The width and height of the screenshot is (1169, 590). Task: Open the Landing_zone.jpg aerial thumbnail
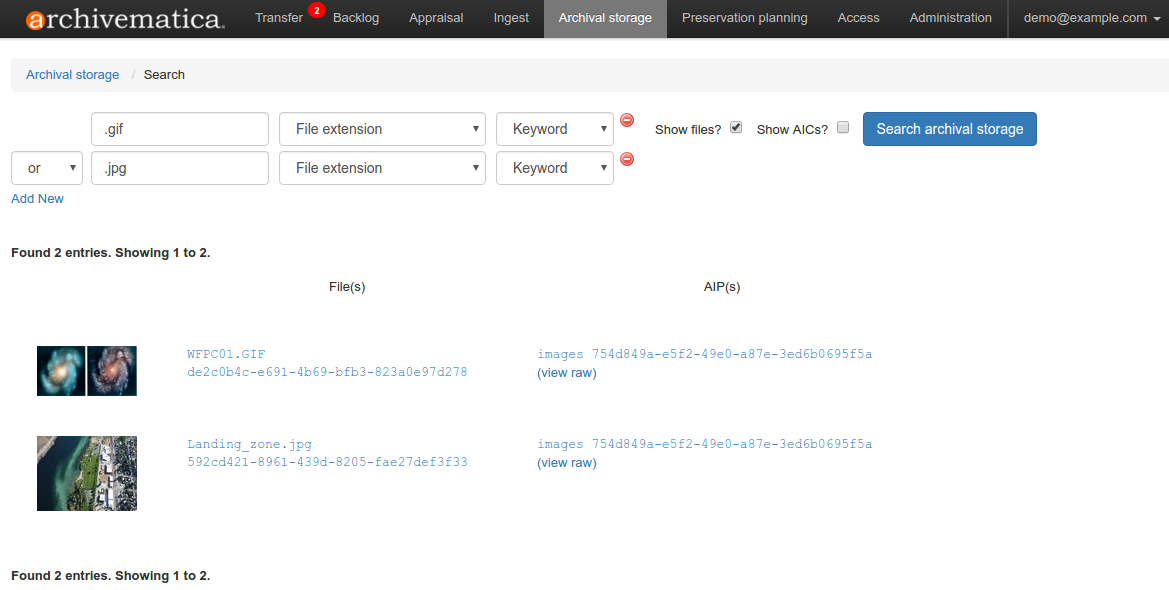pyautogui.click(x=87, y=473)
